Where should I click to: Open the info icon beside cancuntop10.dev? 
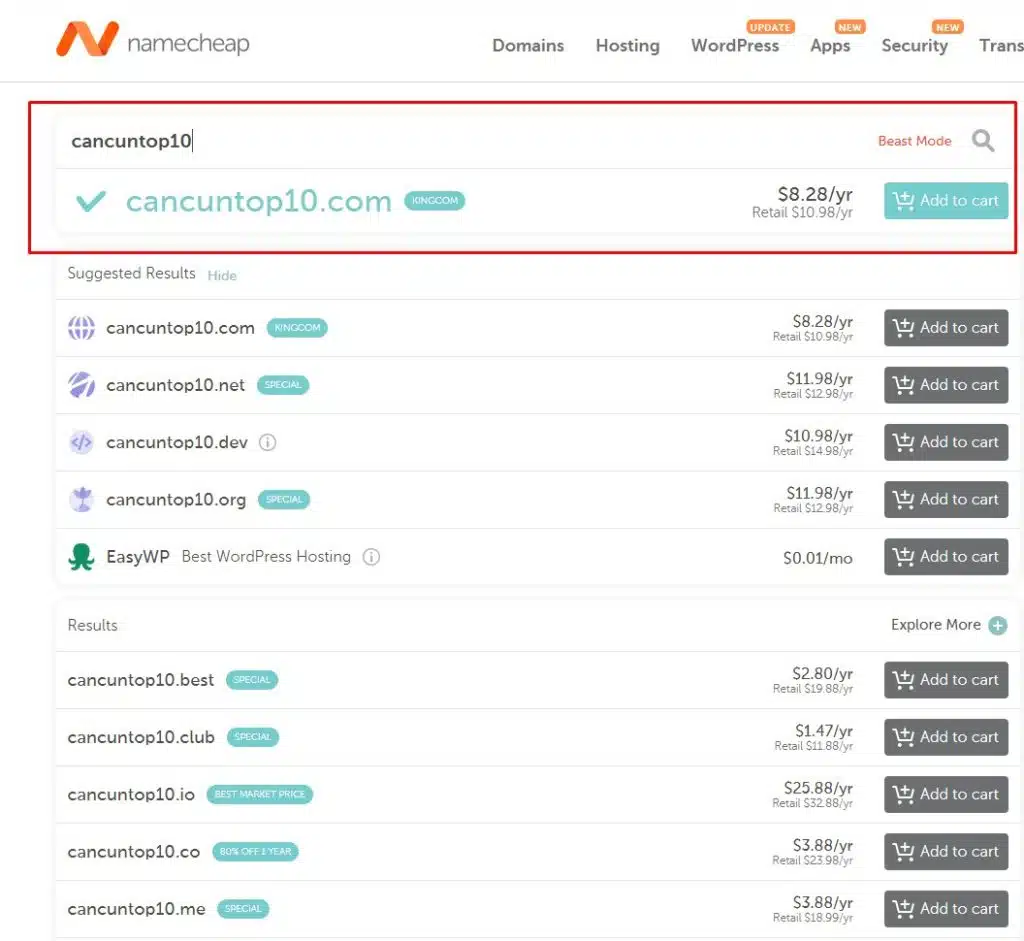click(x=268, y=442)
